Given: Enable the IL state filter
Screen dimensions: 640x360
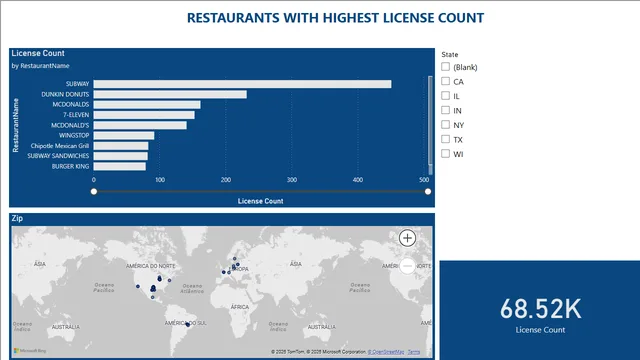Looking at the screenshot, I should pyautogui.click(x=445, y=96).
